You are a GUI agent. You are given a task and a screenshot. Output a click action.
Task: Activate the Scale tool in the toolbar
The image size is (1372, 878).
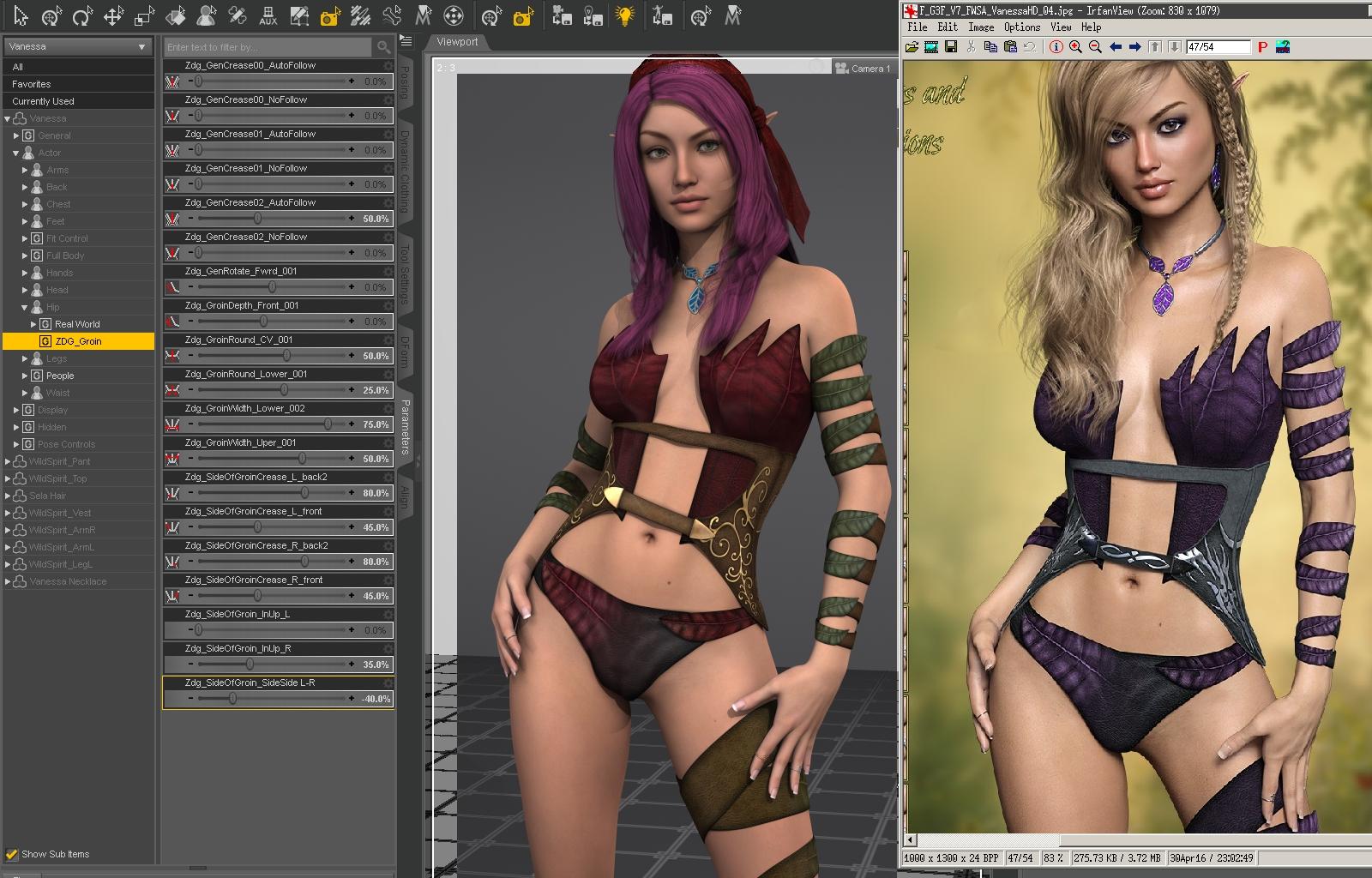[x=144, y=16]
